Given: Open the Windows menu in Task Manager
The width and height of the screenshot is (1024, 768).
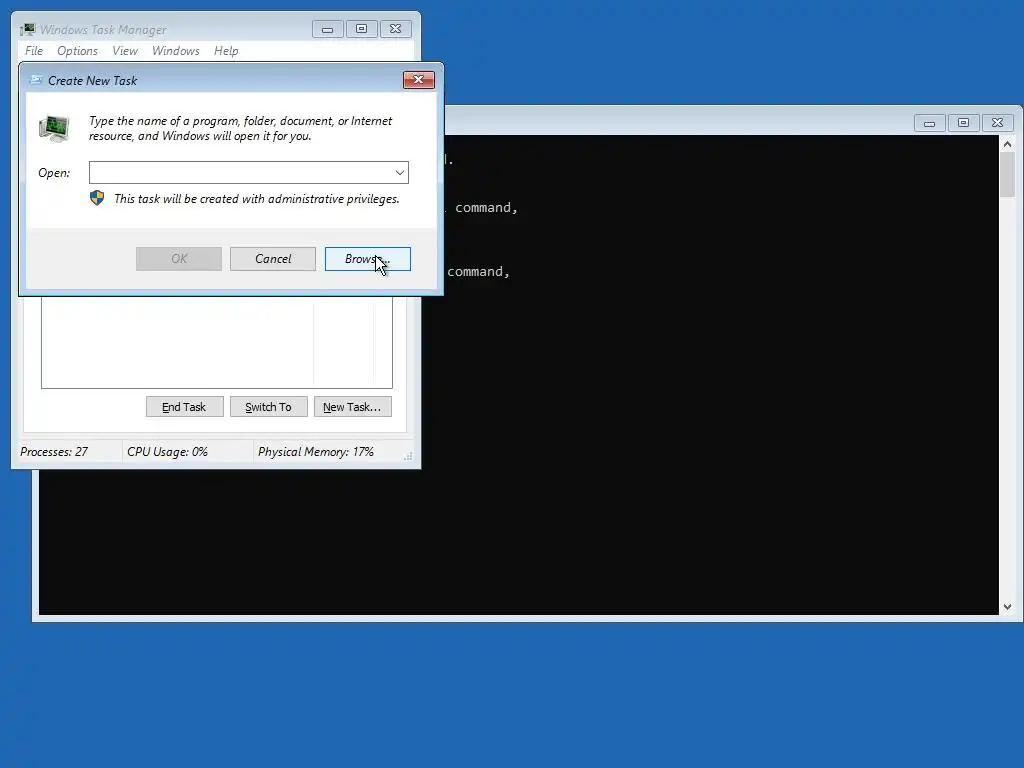Looking at the screenshot, I should click(x=176, y=50).
